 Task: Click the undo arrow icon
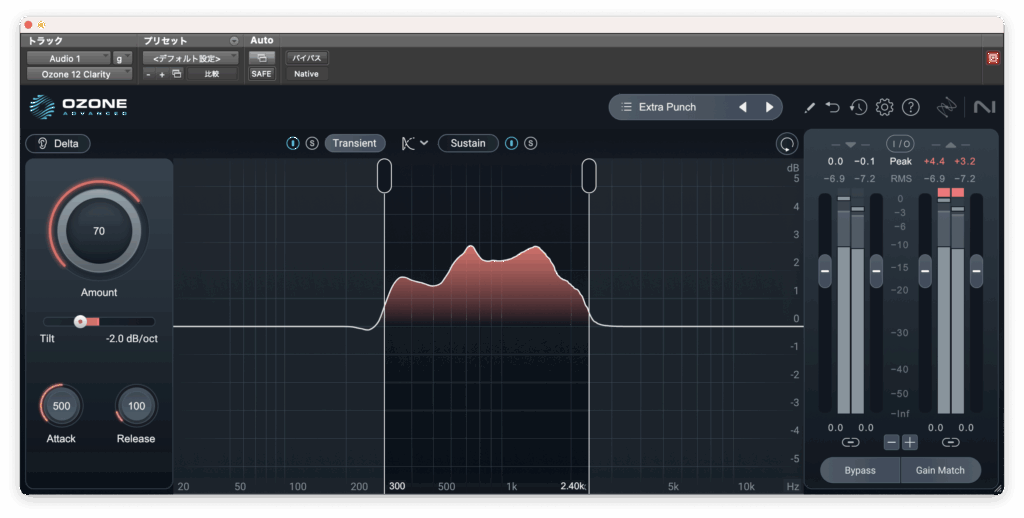(833, 107)
